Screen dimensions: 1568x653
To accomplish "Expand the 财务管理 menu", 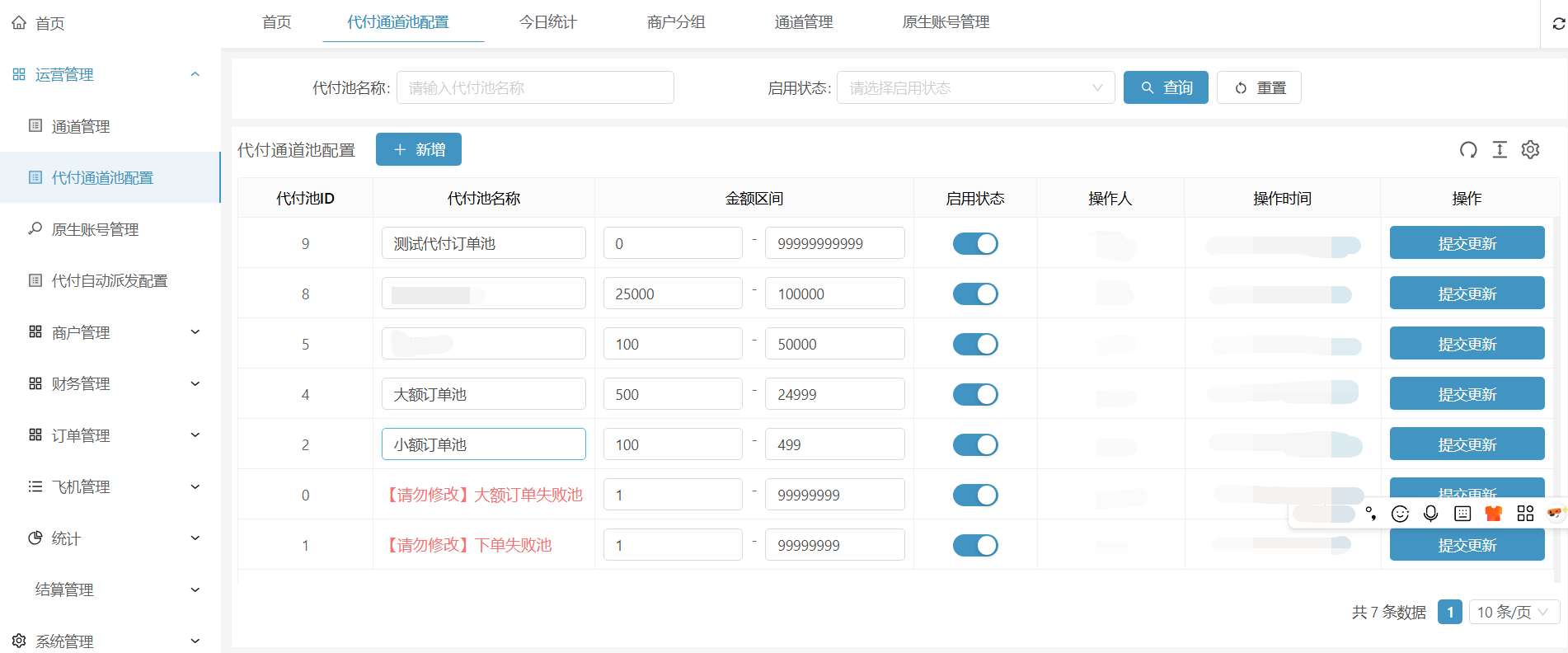I will tap(195, 383).
